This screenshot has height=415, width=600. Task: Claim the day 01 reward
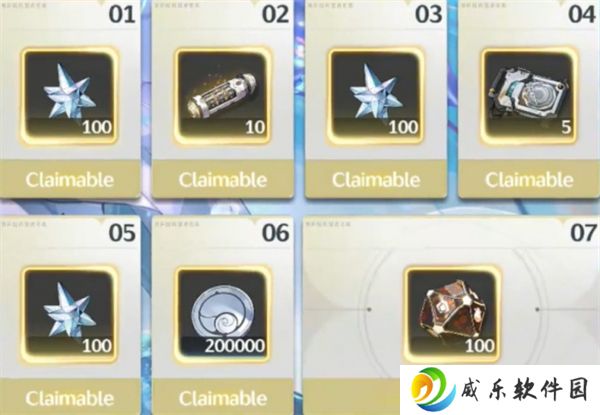(70, 180)
